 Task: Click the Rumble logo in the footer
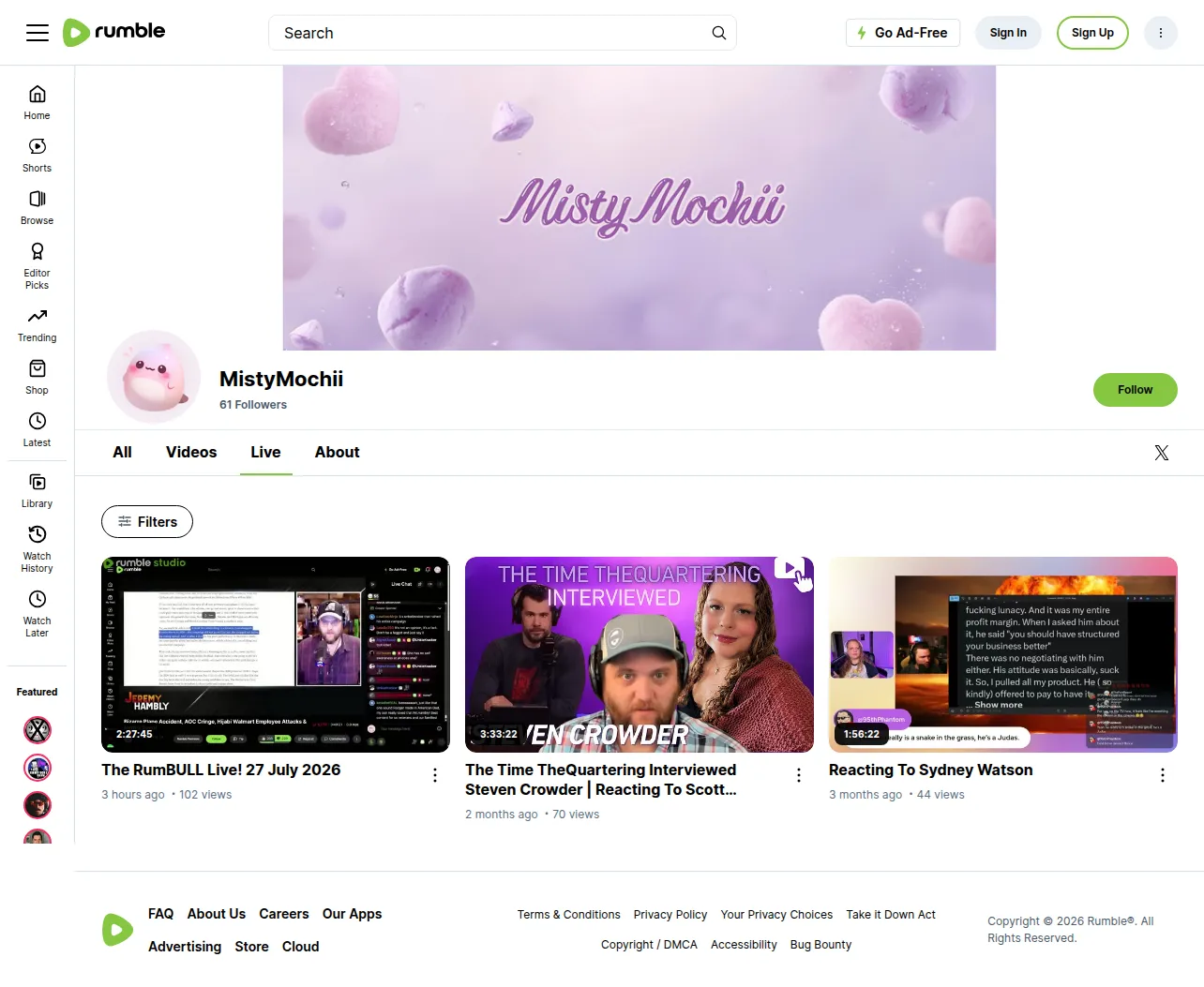pos(117,930)
